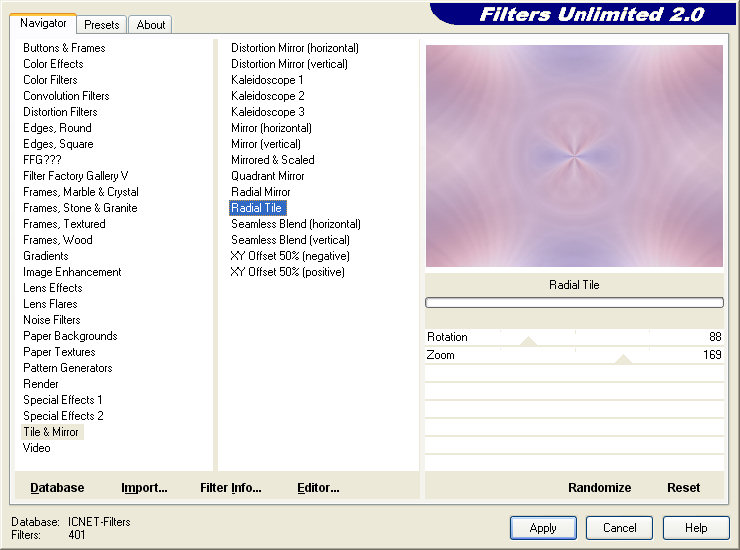Reset the filter settings
Viewport: 740px width, 550px height.
tap(683, 488)
